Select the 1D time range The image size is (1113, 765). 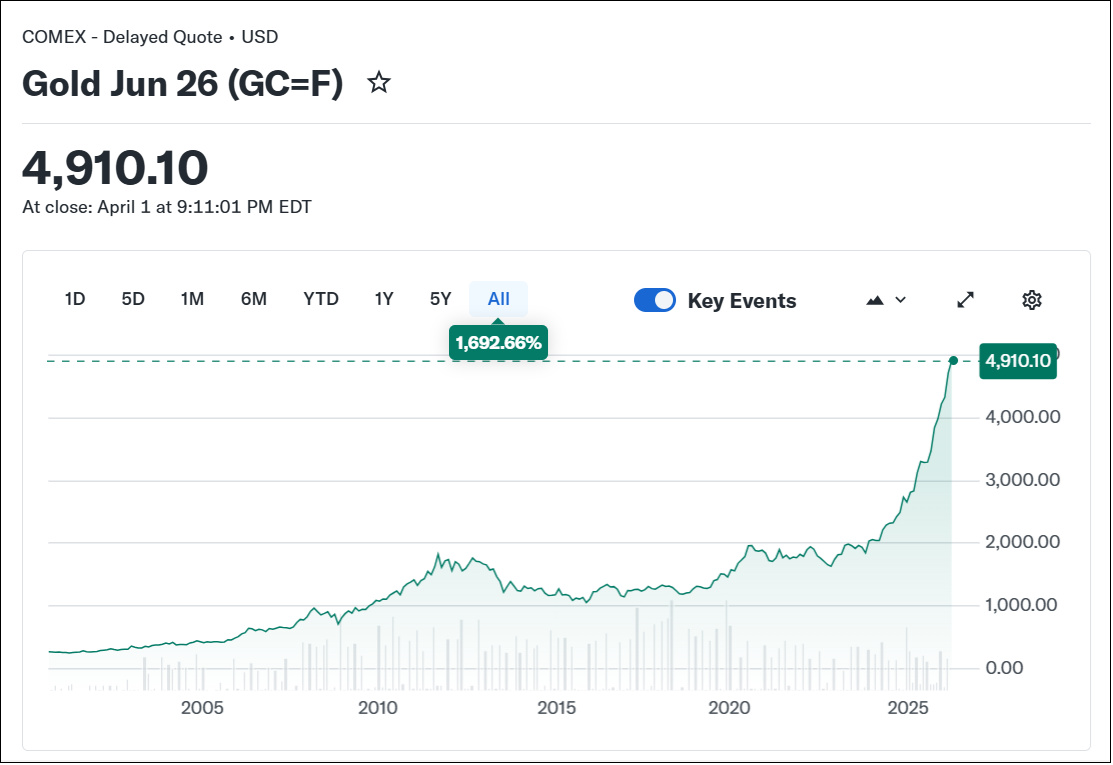tap(75, 299)
